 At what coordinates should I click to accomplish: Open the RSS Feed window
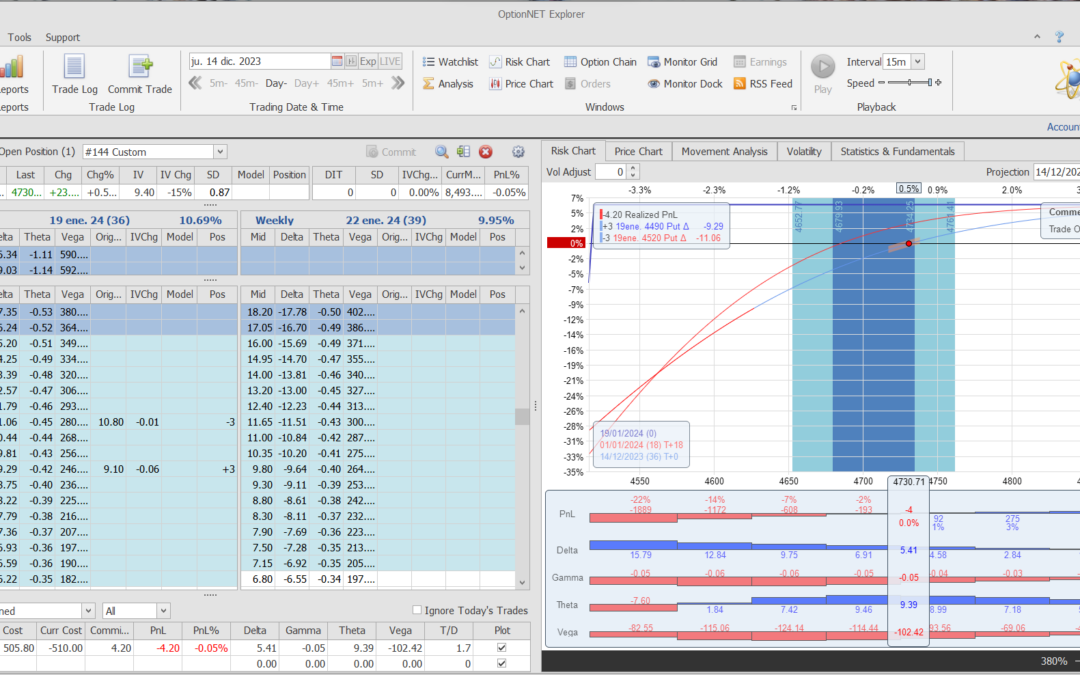coord(763,84)
